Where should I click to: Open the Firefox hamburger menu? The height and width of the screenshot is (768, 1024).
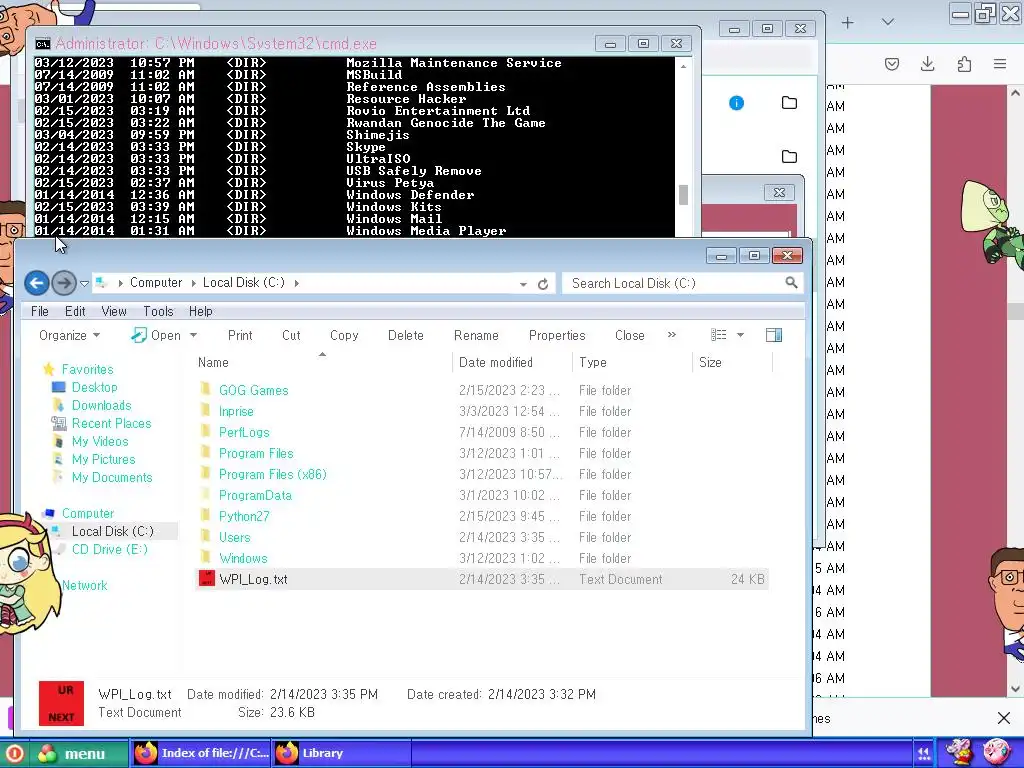pyautogui.click(x=1000, y=63)
